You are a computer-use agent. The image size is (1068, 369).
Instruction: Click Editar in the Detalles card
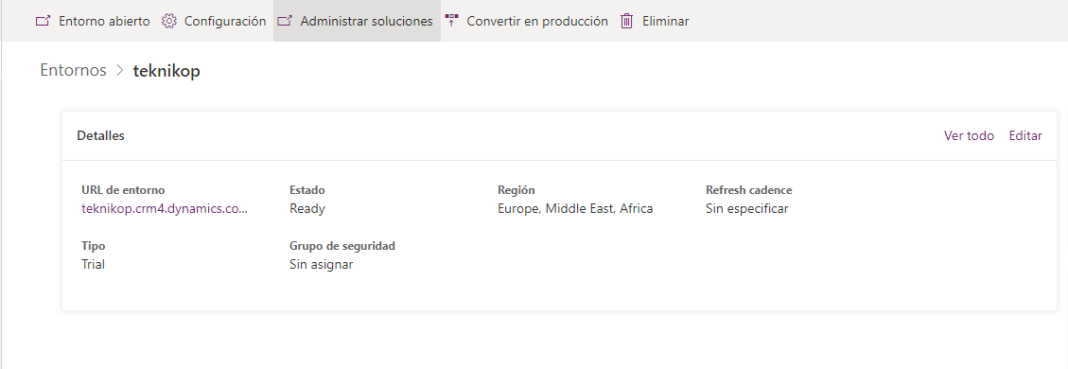coord(1025,135)
